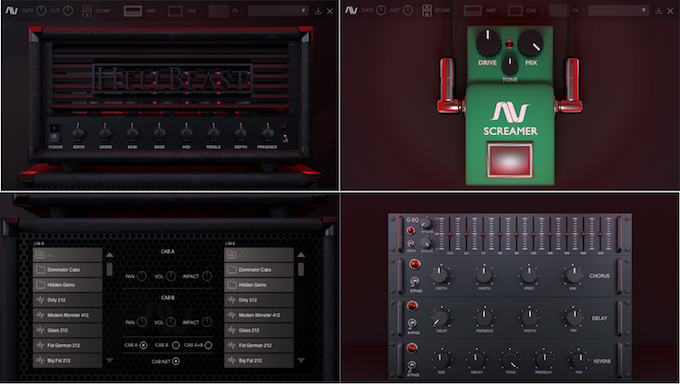This screenshot has height=384, width=680.
Task: Select the AMP head icon in the Screamer window toolbar
Action: pos(473,10)
